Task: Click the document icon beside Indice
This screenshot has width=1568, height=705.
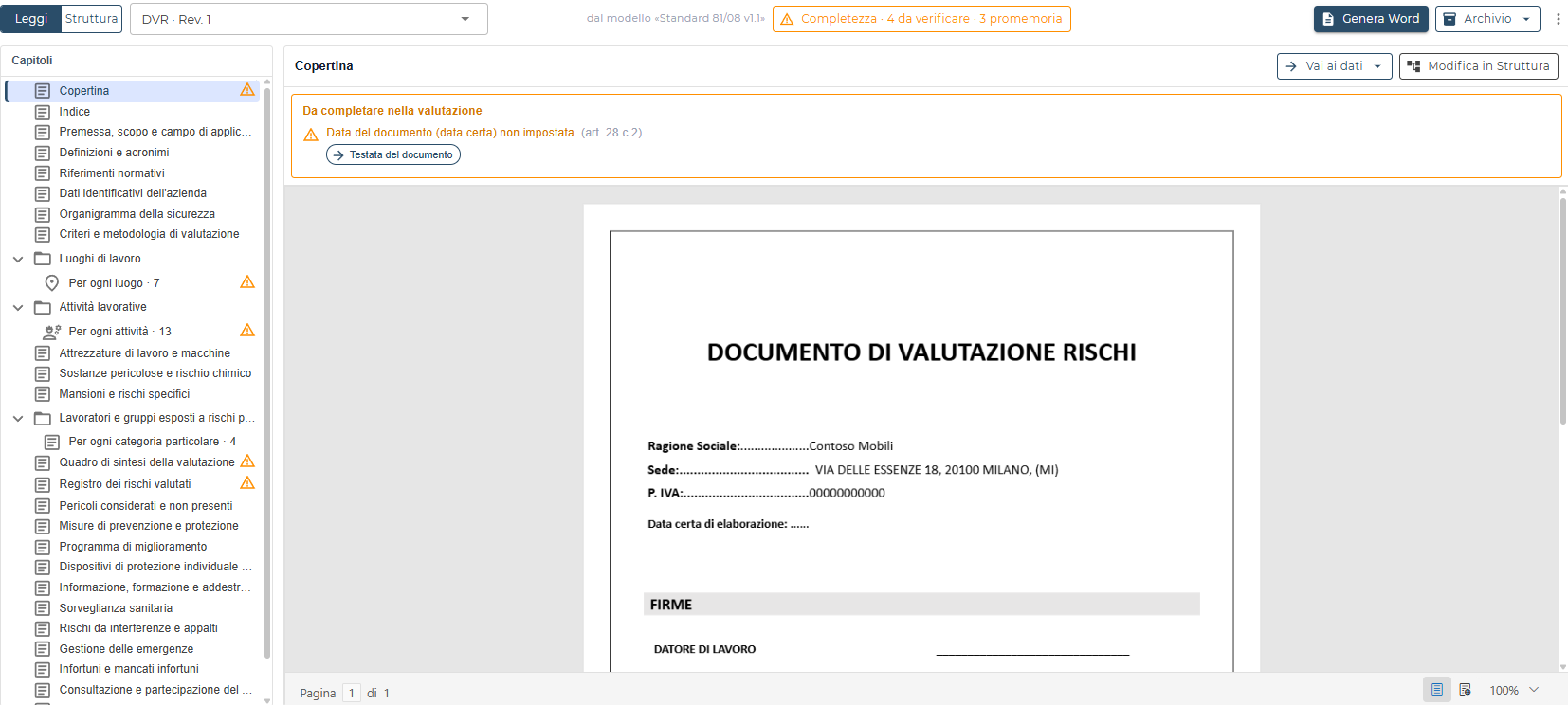Action: pyautogui.click(x=43, y=112)
